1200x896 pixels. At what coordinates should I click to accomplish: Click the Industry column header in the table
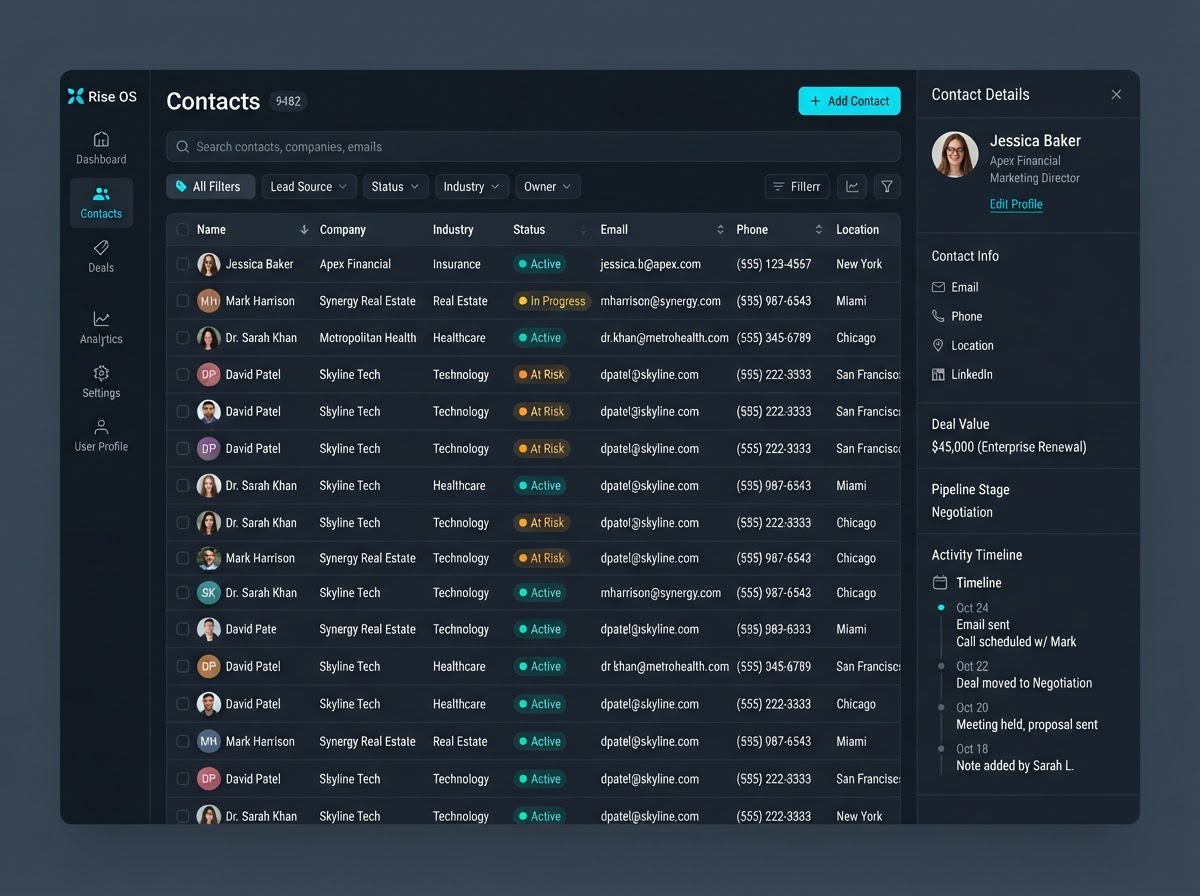tap(453, 230)
